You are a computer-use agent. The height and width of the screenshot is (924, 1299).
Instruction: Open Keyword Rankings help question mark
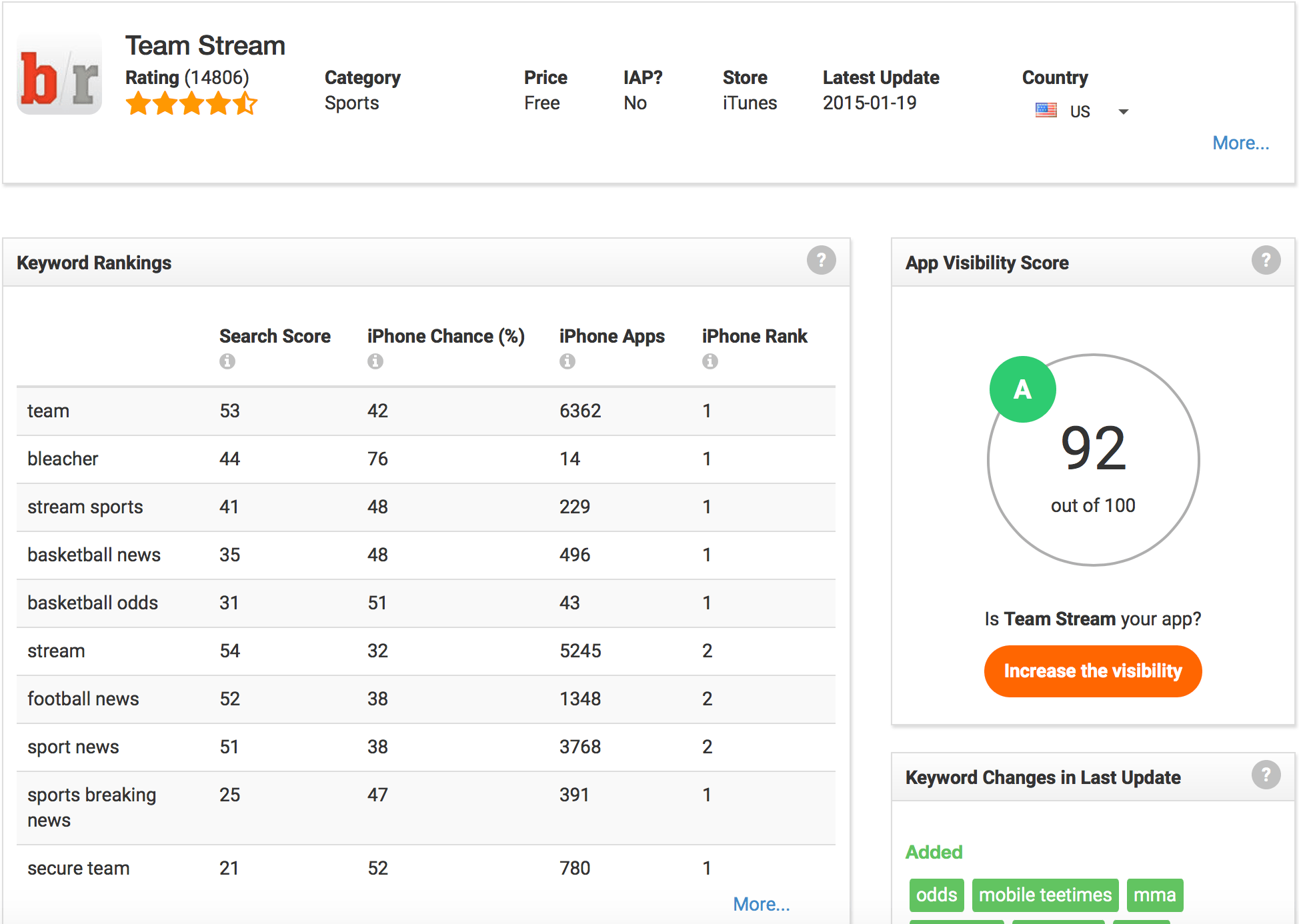click(821, 261)
